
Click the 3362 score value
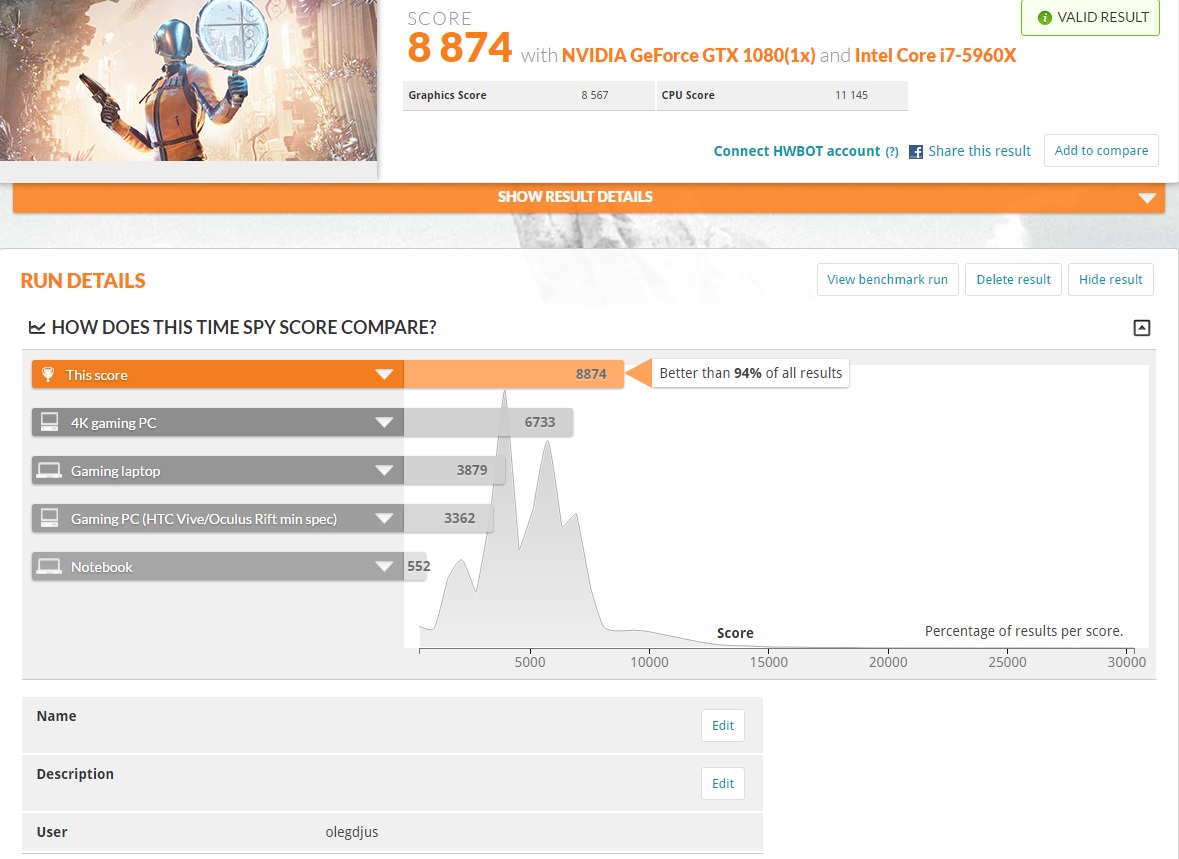tap(459, 518)
